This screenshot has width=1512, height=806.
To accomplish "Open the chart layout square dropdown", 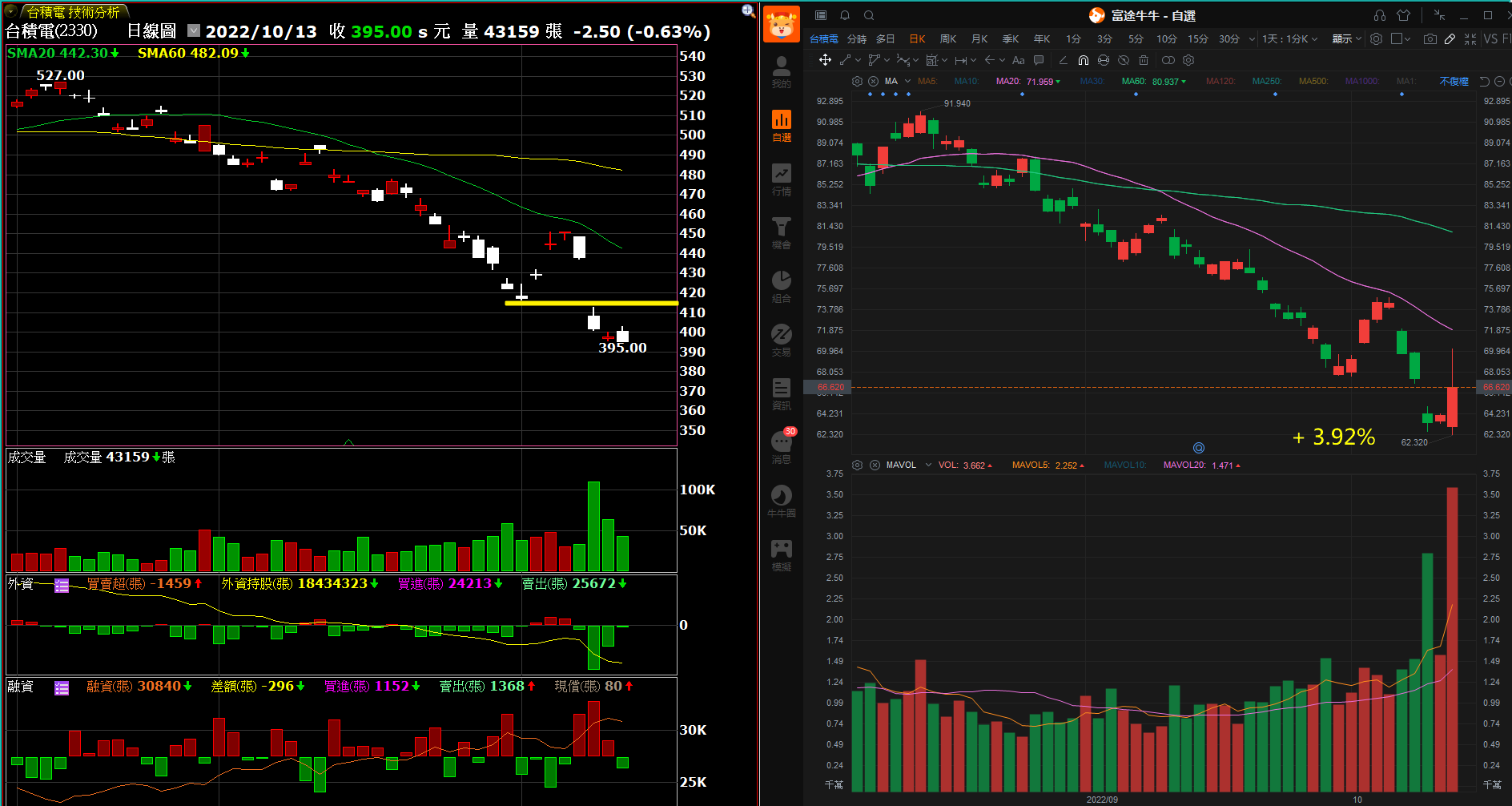I will [x=1401, y=38].
